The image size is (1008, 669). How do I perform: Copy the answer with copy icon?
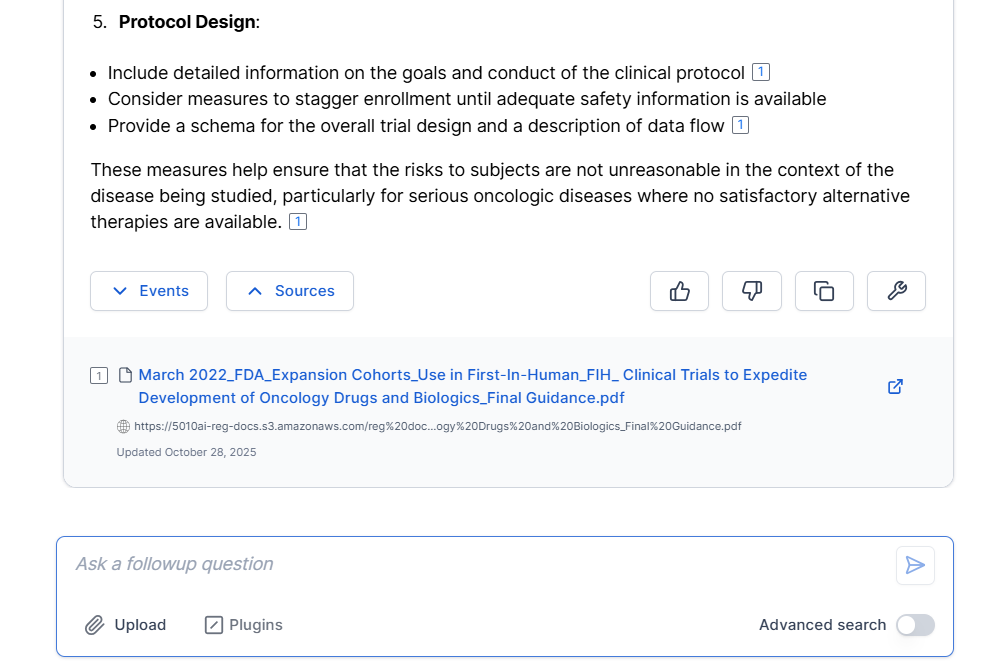(824, 291)
